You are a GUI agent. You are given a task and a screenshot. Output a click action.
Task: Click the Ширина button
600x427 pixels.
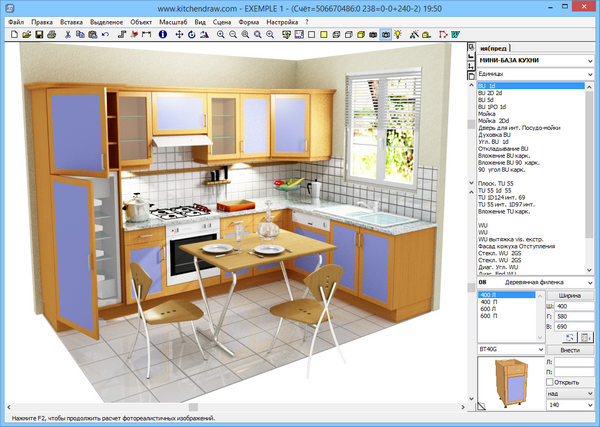[x=571, y=296]
